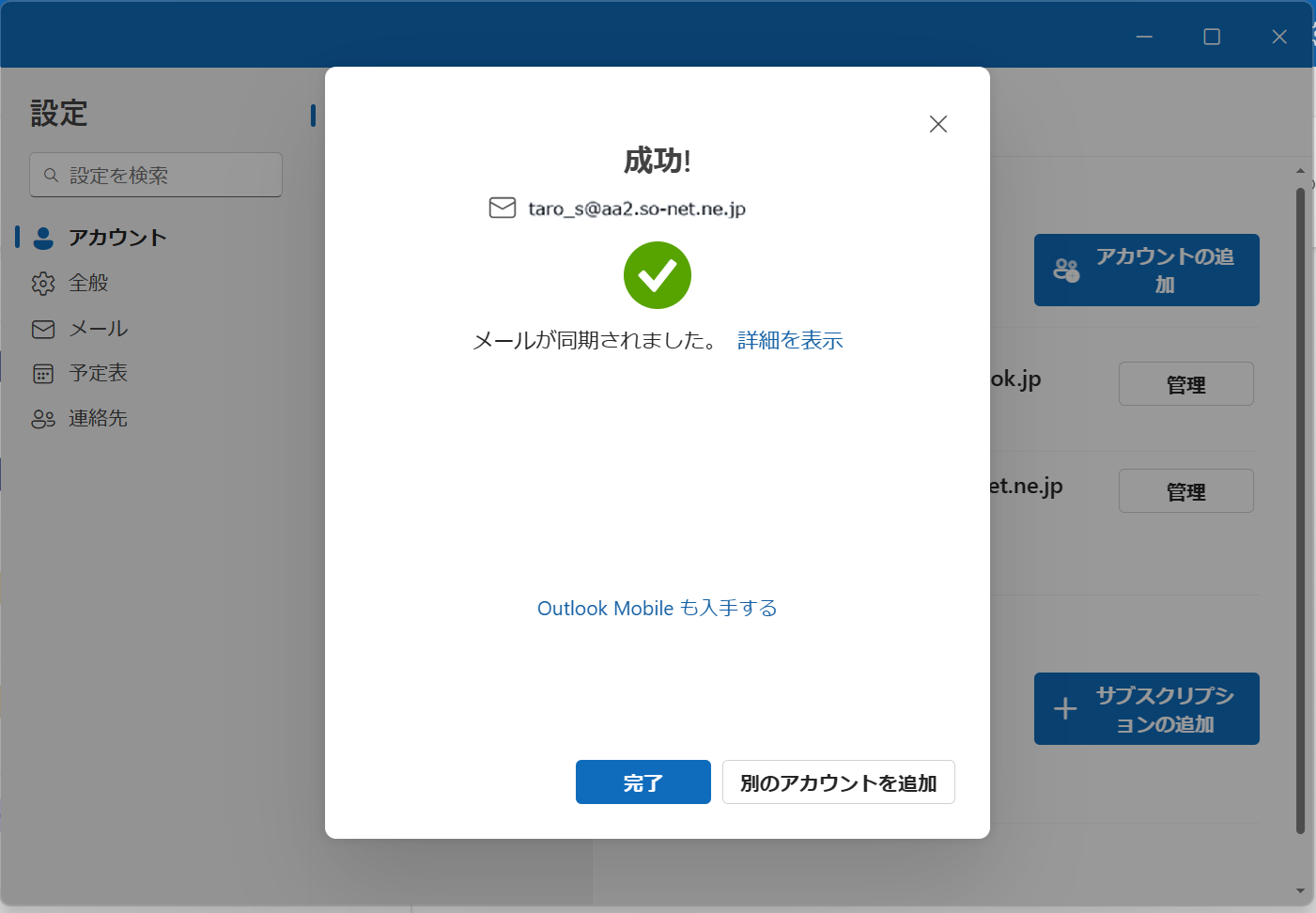This screenshot has height=913, width=1316.
Task: Click 管理 button for ok.jp account
Action: [1185, 384]
